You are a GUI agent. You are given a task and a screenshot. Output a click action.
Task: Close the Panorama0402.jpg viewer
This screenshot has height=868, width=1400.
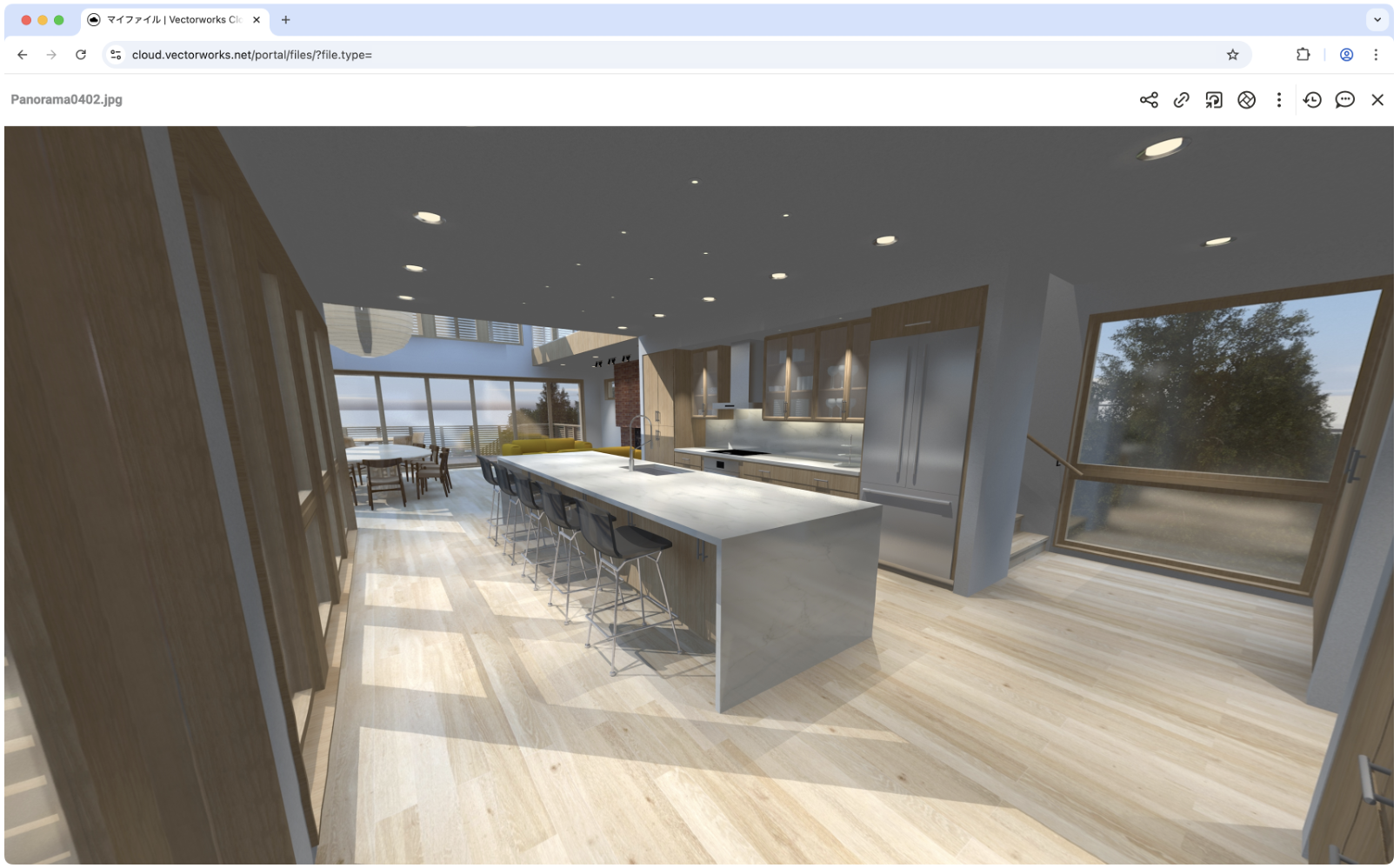pos(1377,100)
